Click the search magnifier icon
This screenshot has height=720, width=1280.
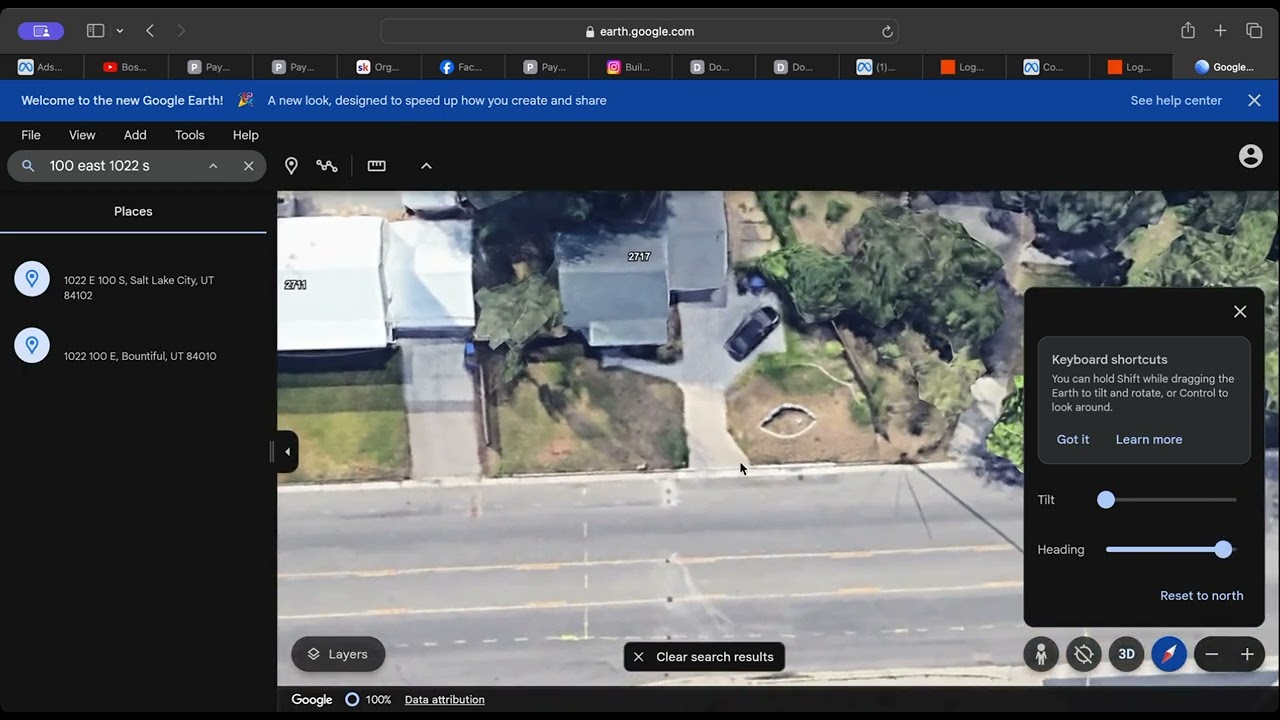pos(28,166)
